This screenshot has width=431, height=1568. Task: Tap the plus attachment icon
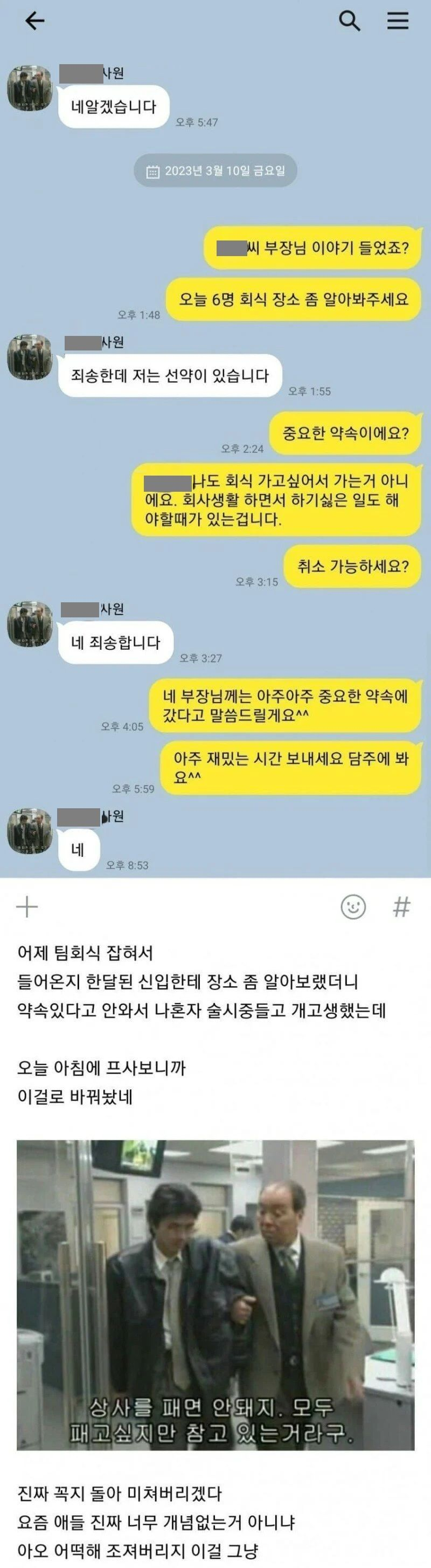(x=27, y=906)
